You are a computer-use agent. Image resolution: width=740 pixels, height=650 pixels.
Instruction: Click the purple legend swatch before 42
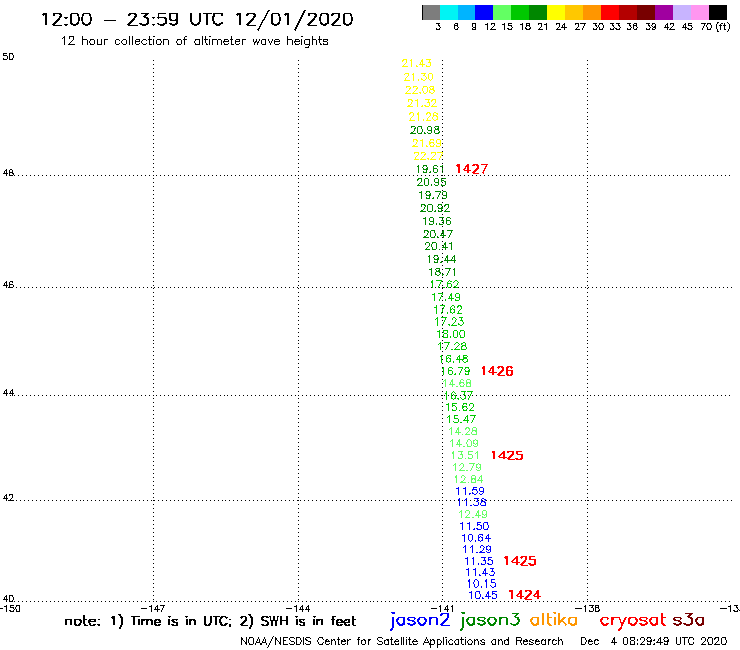[664, 12]
